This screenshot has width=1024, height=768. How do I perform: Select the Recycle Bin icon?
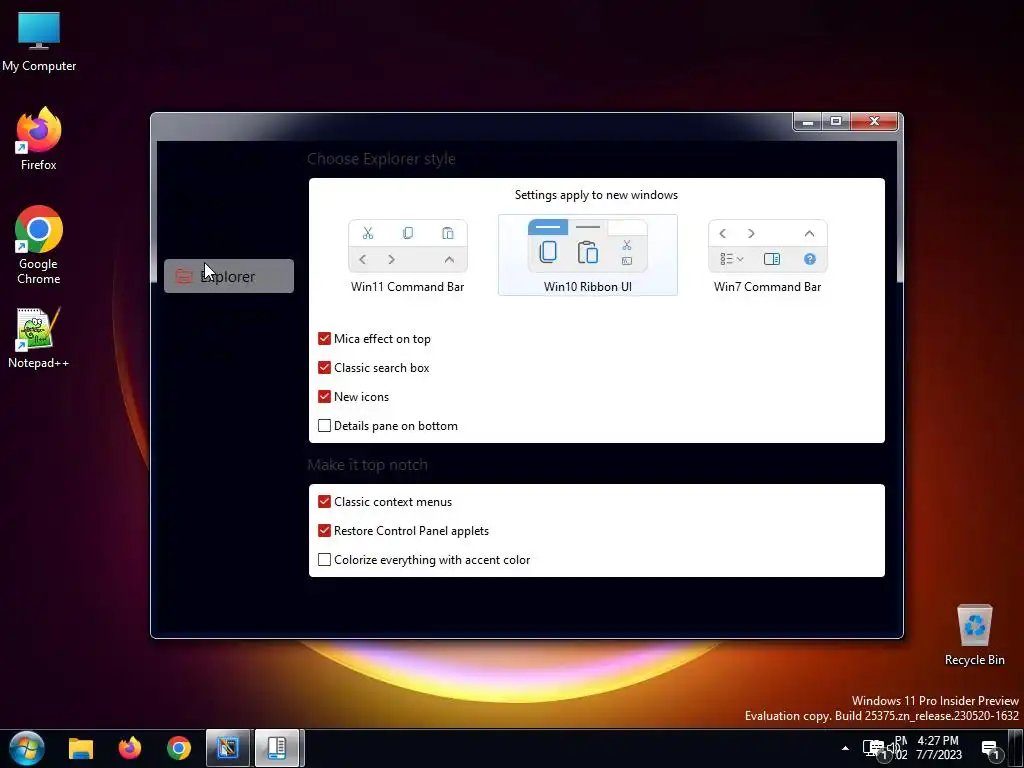point(974,635)
